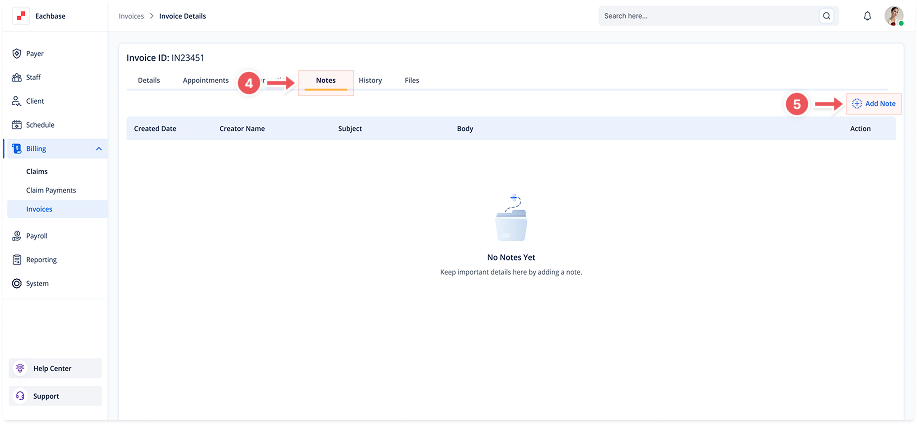
Task: Click the Eachbase brand name
Action: tap(50, 16)
